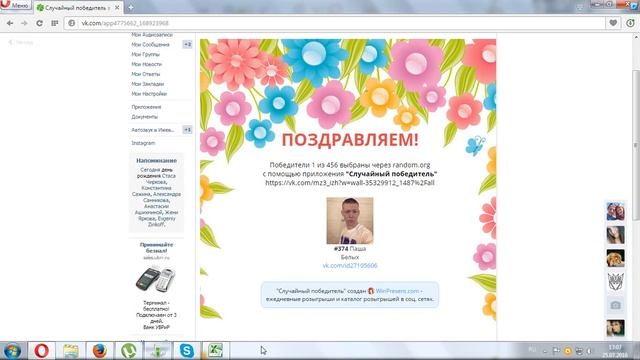The width and height of the screenshot is (640, 360).
Task: Open second friend avatar in chat sidebar
Action: [x=615, y=235]
